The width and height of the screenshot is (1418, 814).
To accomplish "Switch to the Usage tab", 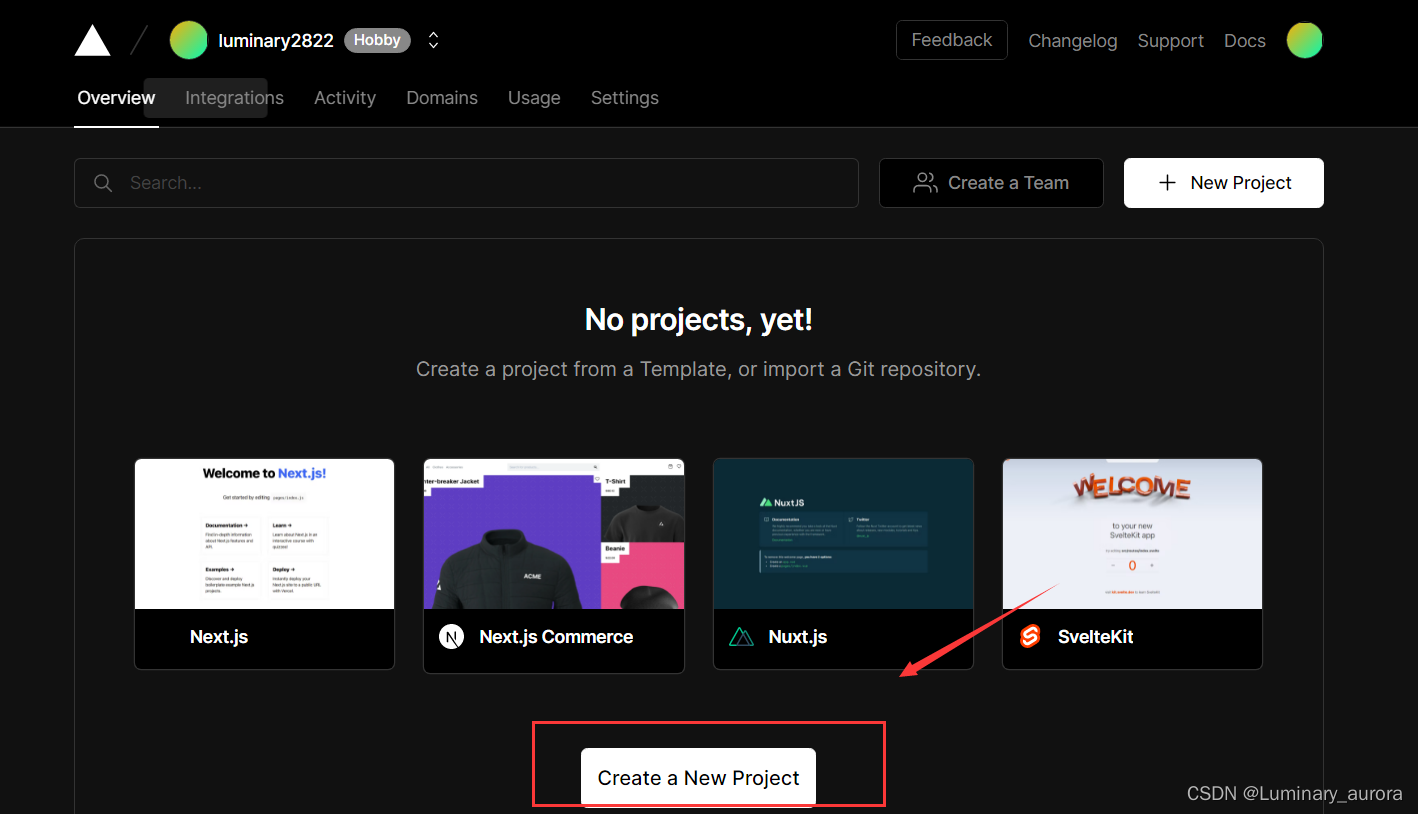I will (534, 98).
